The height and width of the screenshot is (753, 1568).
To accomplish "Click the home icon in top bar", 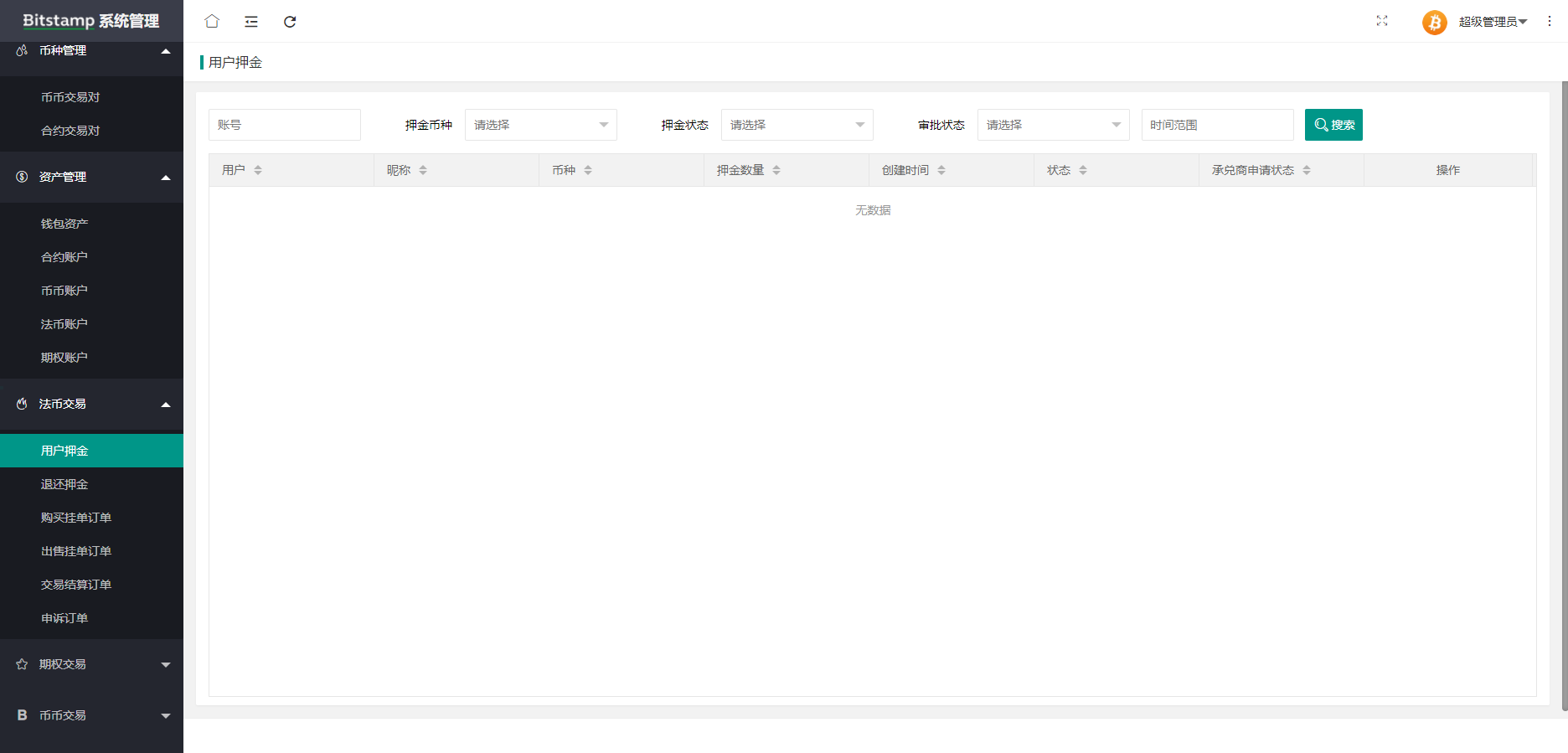I will (x=212, y=21).
